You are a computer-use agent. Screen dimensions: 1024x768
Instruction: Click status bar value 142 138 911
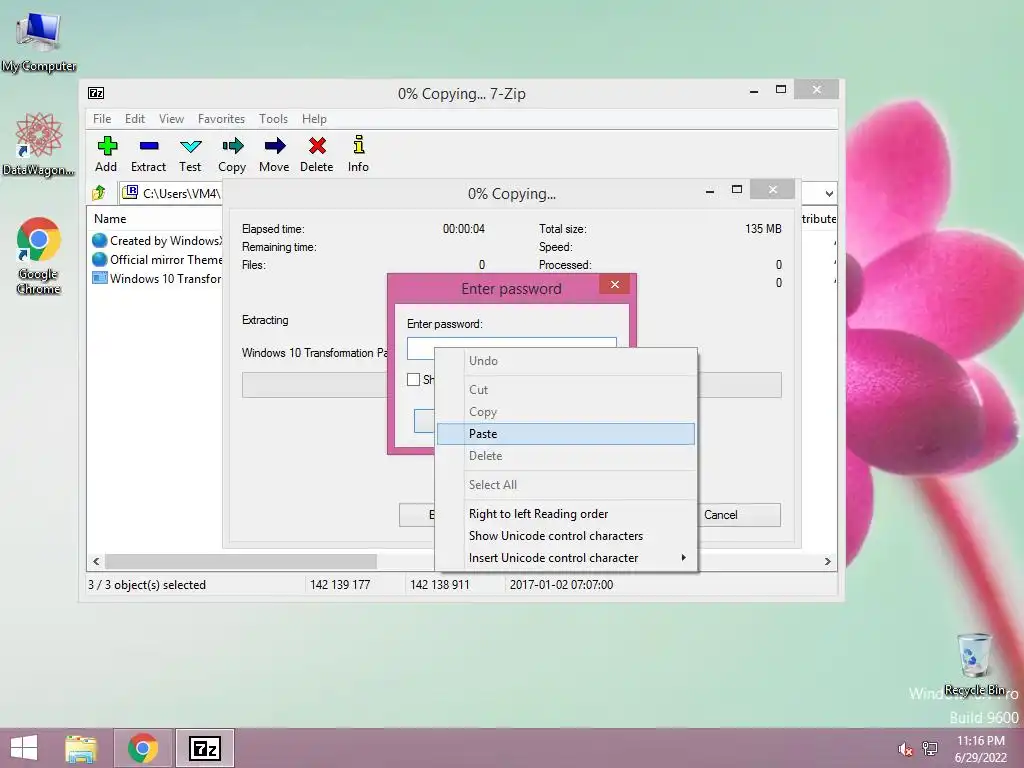(x=440, y=584)
